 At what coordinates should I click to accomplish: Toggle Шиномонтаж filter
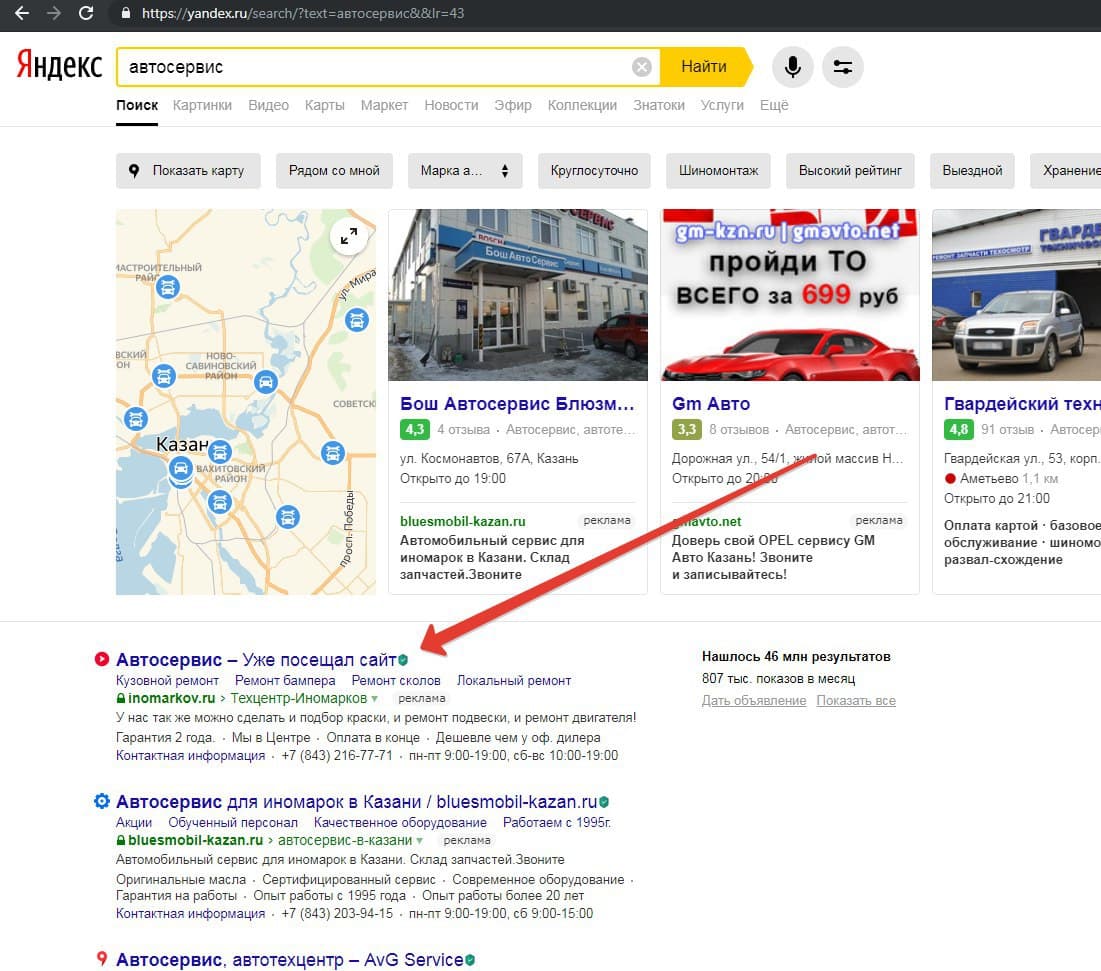pyautogui.click(x=718, y=171)
